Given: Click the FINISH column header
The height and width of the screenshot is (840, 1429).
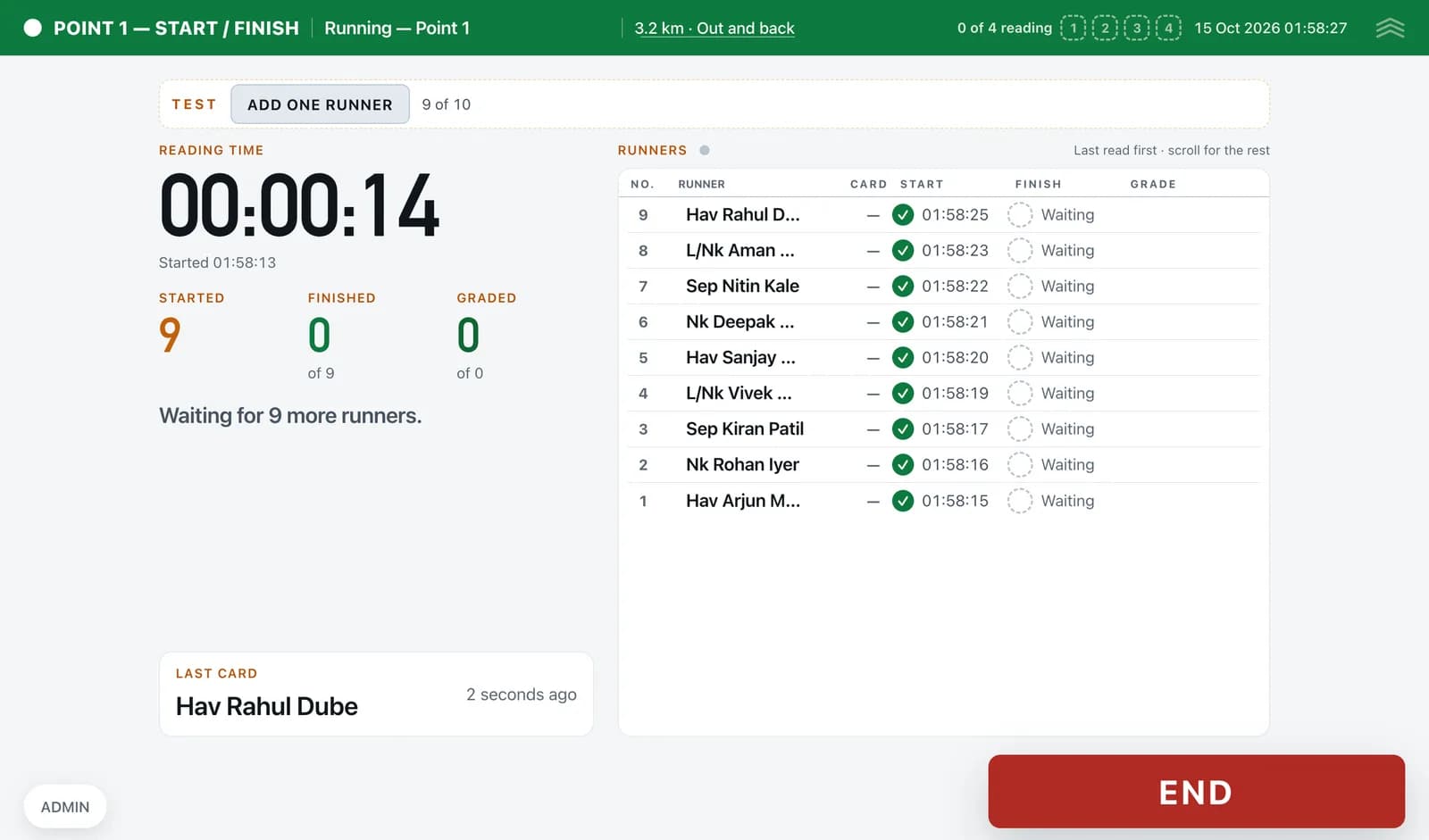Looking at the screenshot, I should tap(1038, 184).
